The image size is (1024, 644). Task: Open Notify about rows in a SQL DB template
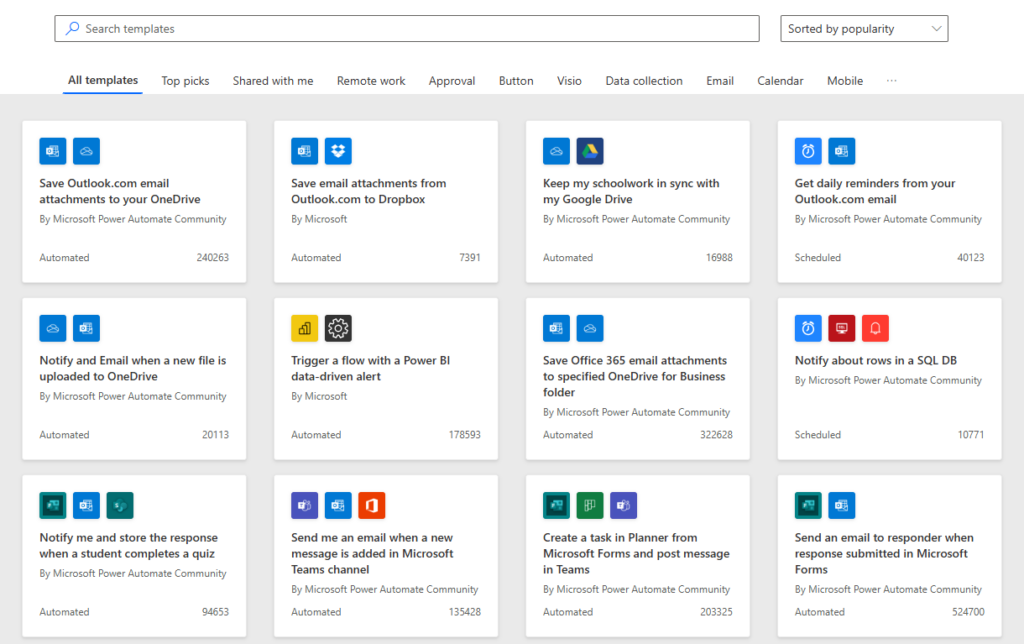click(875, 361)
